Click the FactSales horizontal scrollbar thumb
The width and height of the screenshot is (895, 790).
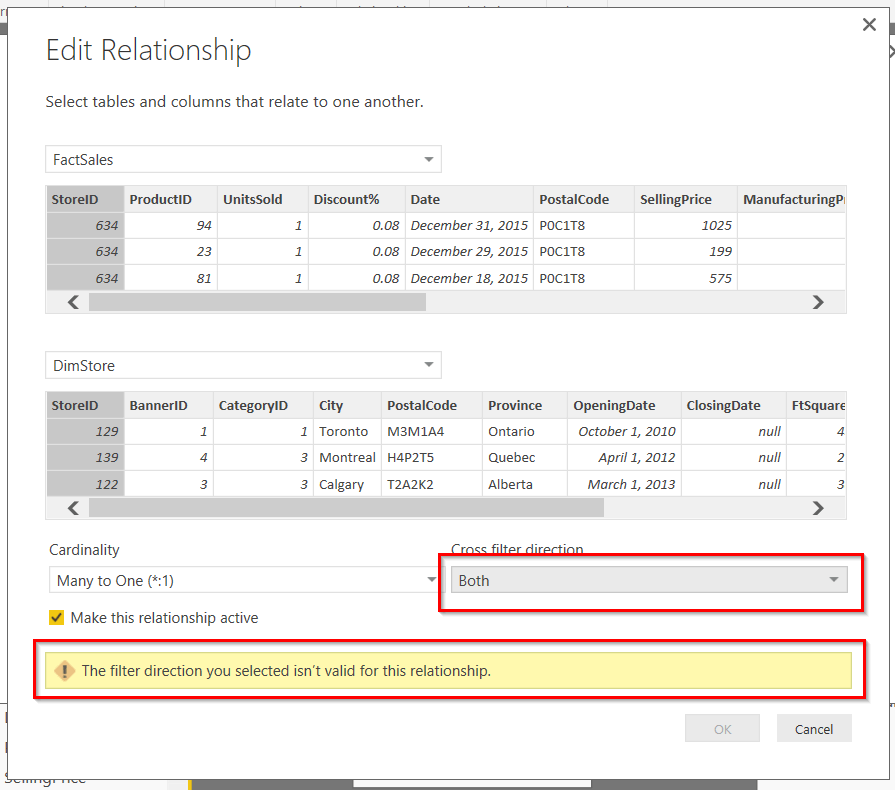tap(257, 302)
